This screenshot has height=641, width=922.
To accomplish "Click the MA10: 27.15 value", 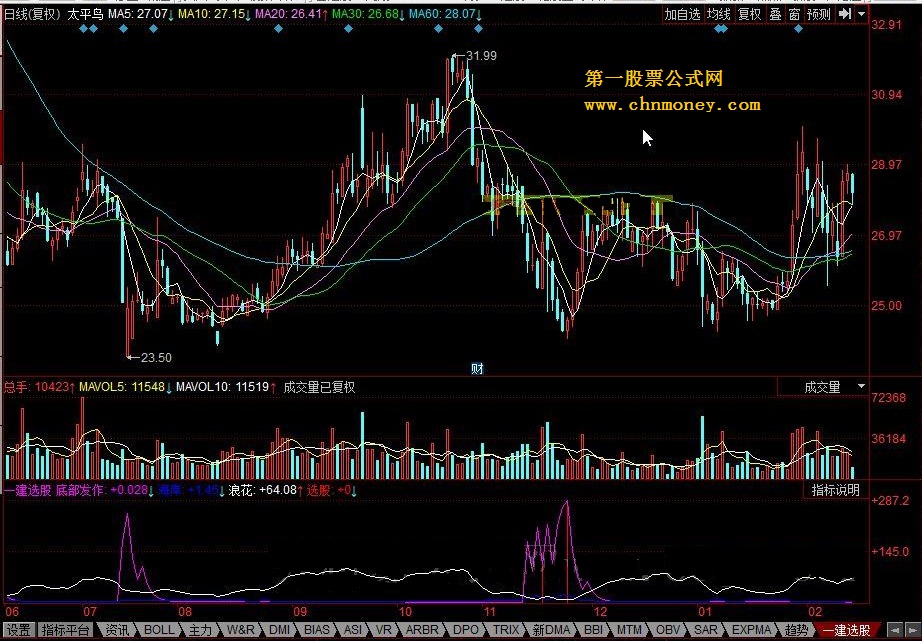I will pos(212,14).
